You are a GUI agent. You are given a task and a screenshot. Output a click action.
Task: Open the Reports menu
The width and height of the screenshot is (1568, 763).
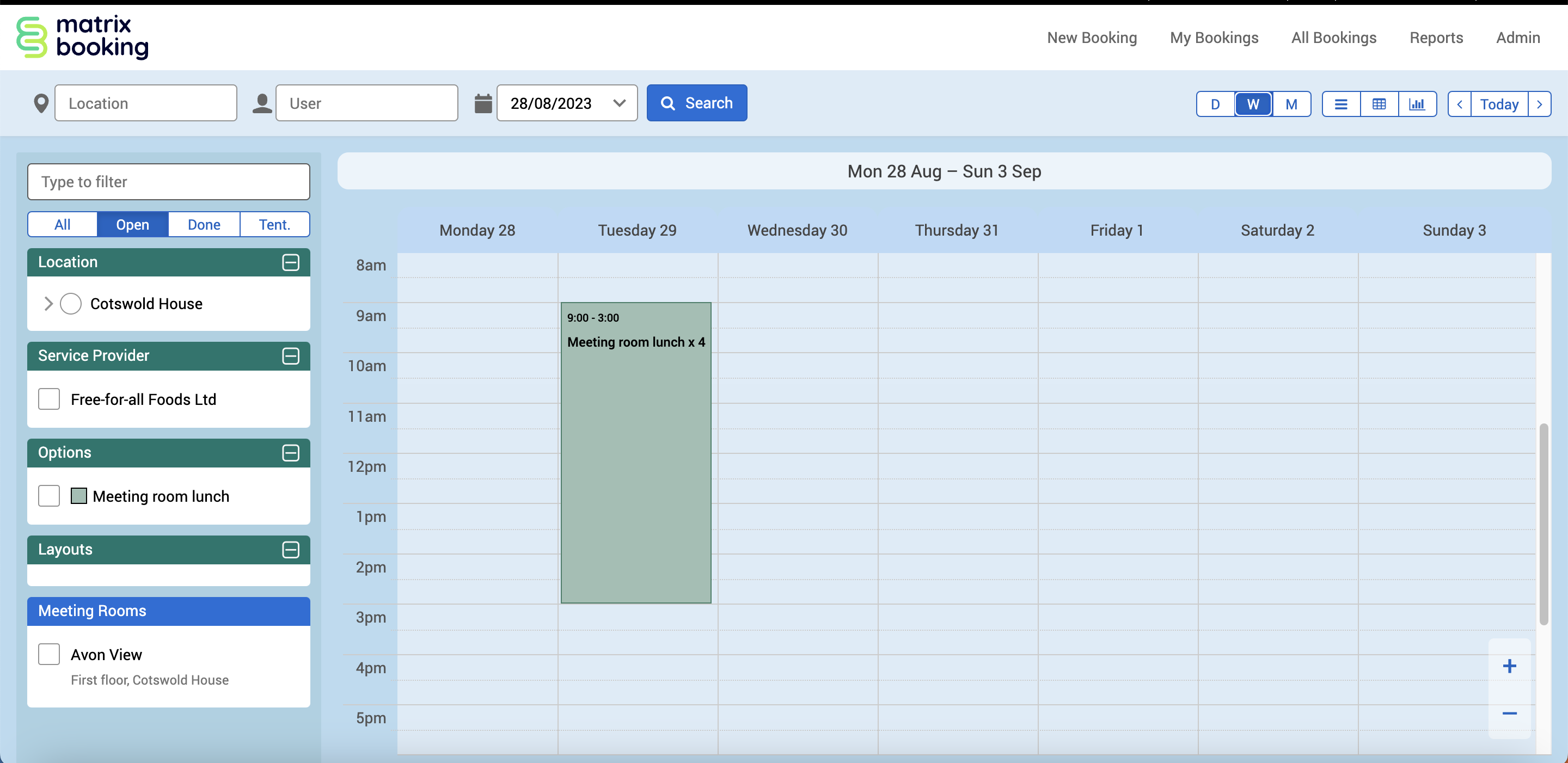pyautogui.click(x=1436, y=38)
